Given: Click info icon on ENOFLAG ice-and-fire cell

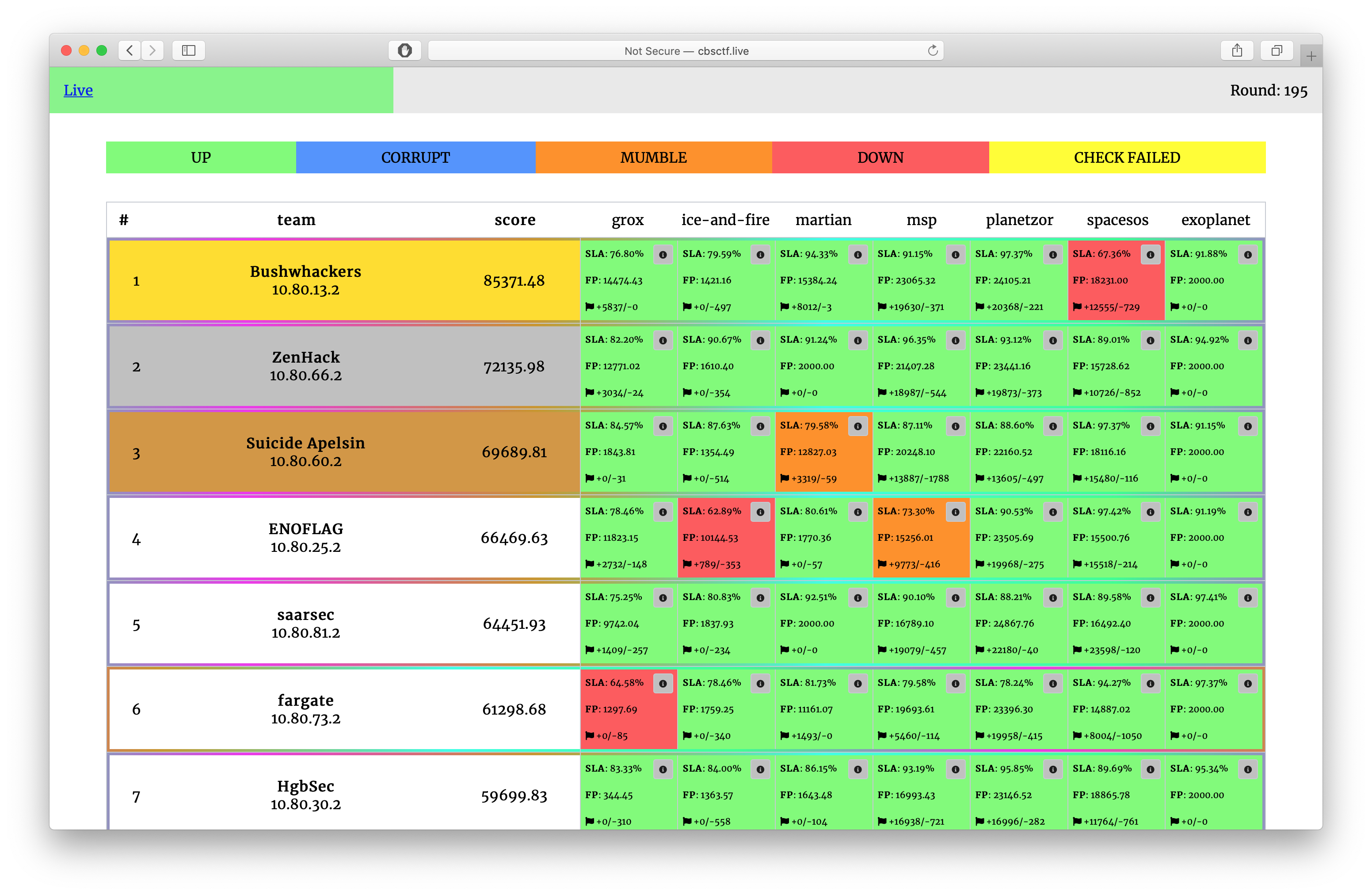Looking at the screenshot, I should point(760,512).
